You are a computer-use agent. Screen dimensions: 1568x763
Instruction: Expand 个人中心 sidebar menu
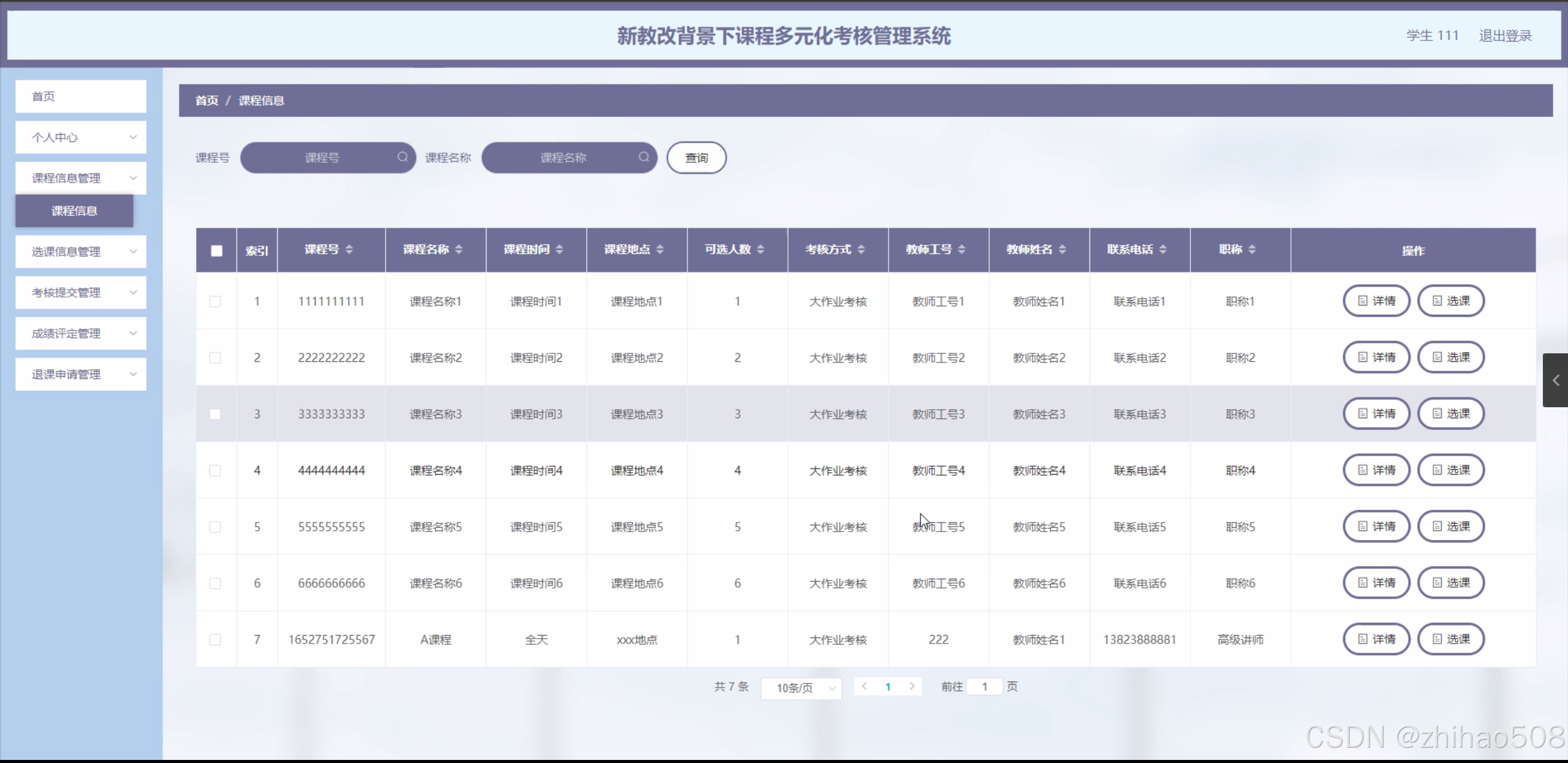click(x=81, y=137)
